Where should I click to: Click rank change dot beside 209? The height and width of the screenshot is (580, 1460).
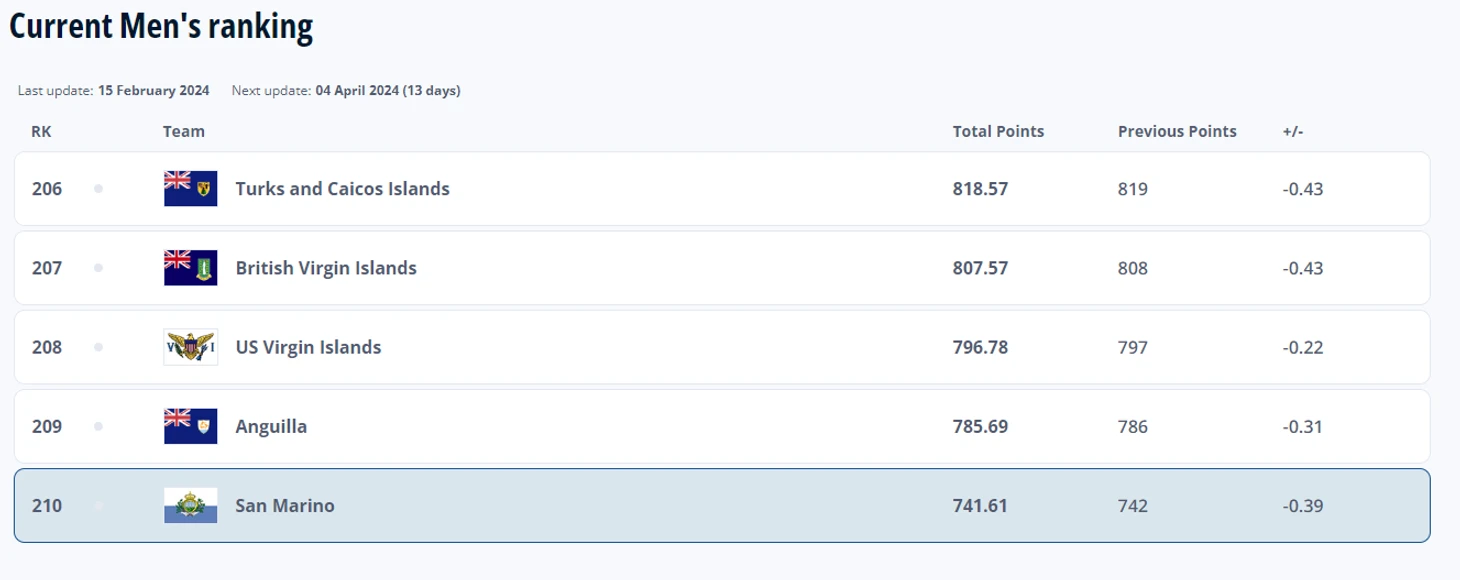coord(98,426)
